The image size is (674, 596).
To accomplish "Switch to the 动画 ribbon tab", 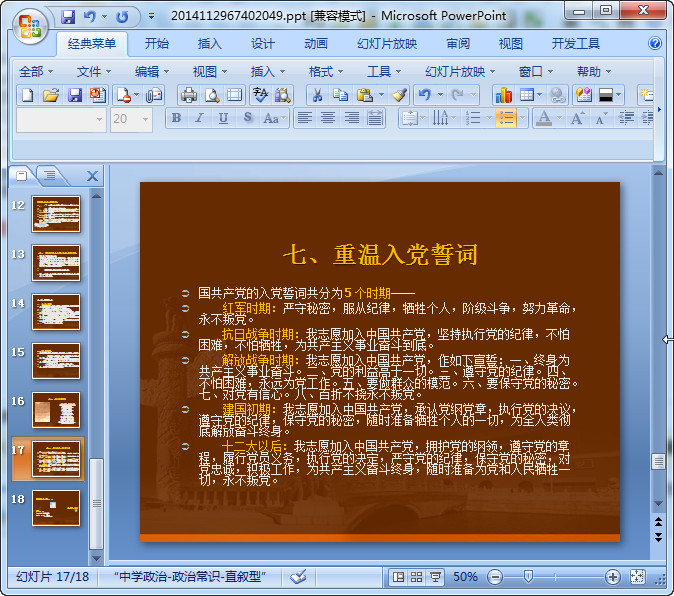I will pyautogui.click(x=316, y=43).
